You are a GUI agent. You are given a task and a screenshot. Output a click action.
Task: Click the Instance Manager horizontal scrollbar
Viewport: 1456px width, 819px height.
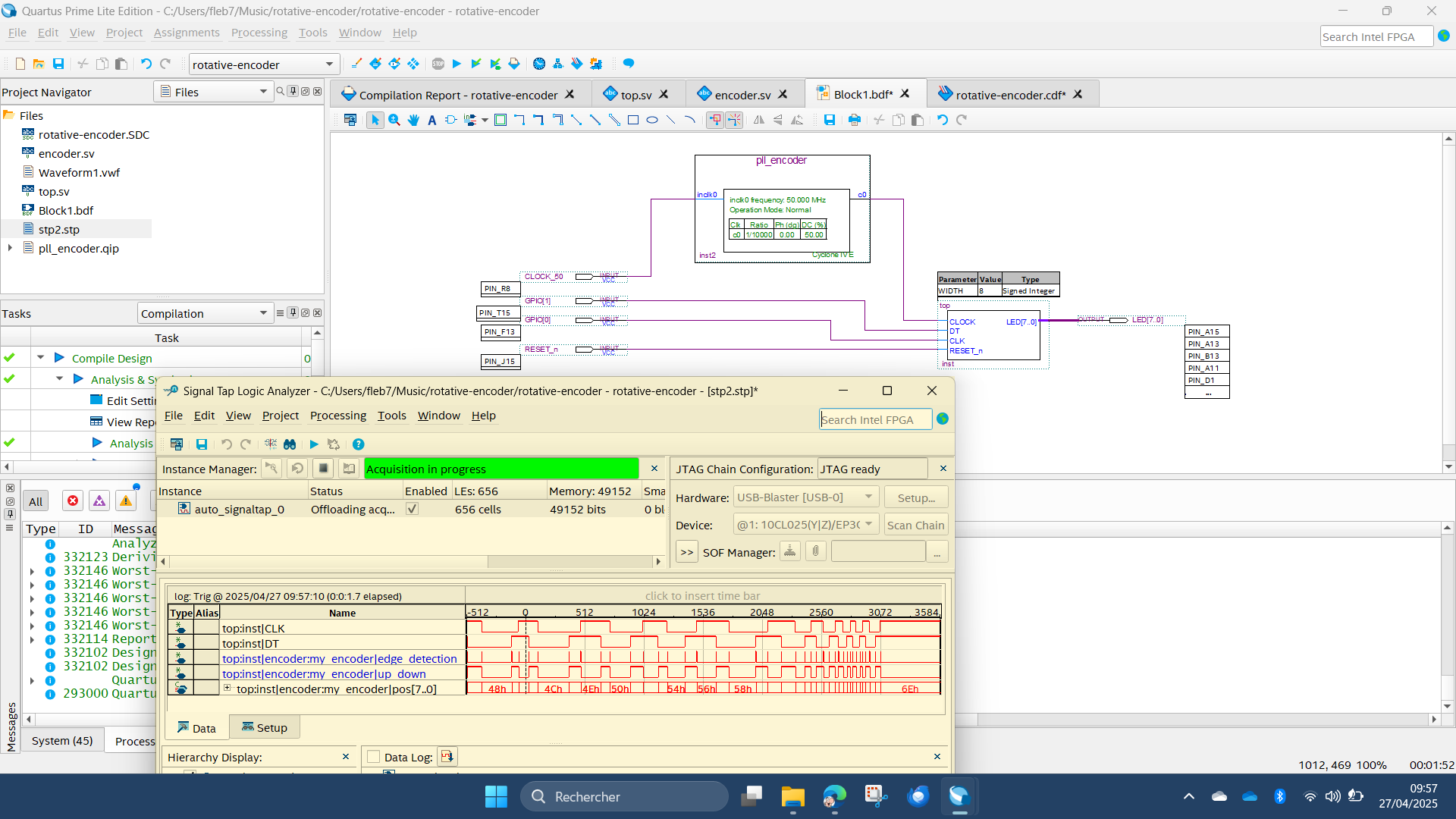pyautogui.click(x=412, y=561)
